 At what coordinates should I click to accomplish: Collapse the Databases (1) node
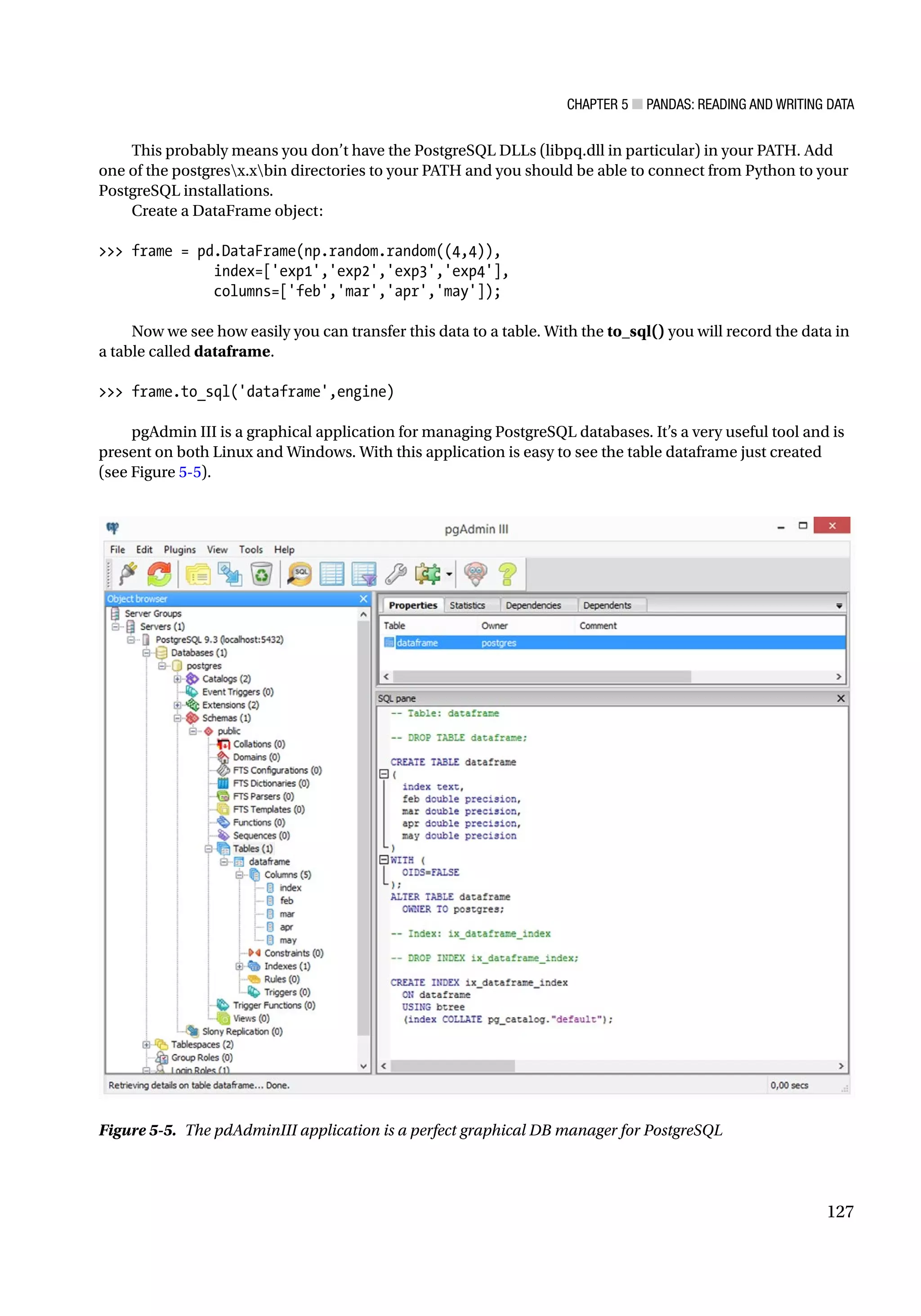(x=147, y=653)
